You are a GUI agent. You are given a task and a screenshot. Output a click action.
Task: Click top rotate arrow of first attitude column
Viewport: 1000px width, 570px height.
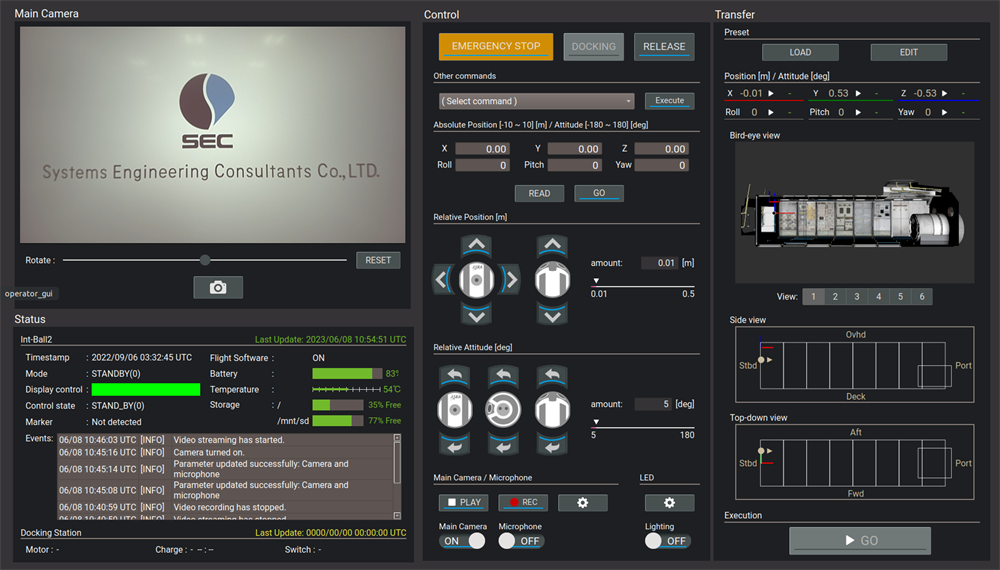455,376
